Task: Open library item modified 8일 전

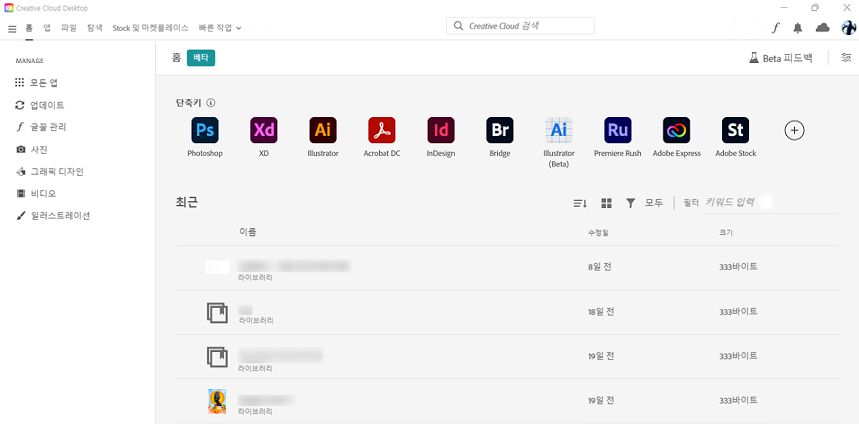Action: 507,268
